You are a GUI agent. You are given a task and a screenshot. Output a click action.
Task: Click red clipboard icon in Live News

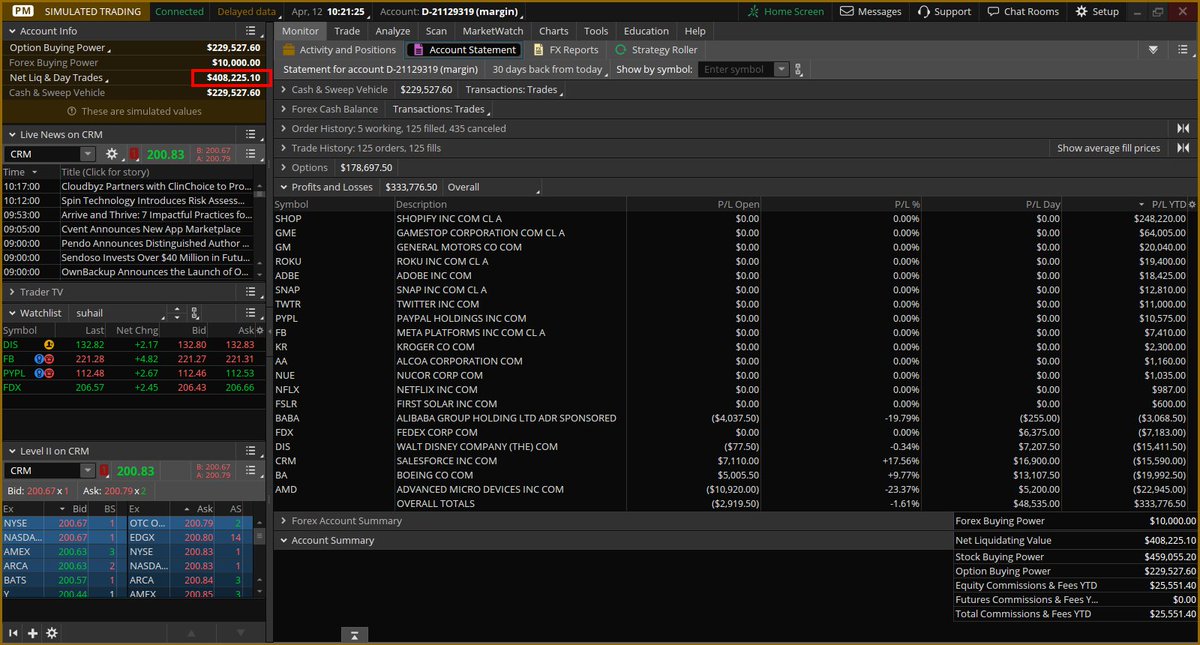134,154
